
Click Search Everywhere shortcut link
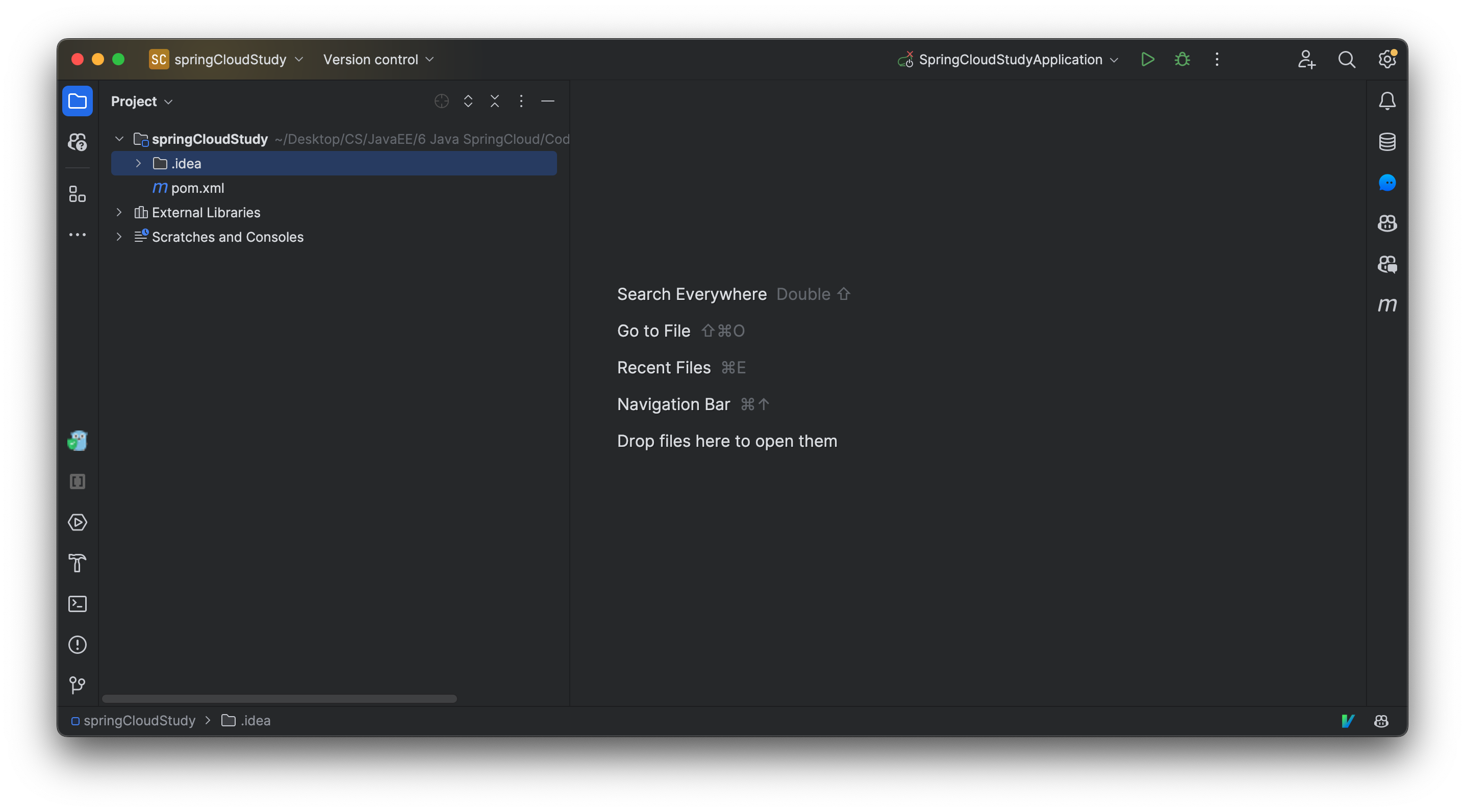point(692,293)
